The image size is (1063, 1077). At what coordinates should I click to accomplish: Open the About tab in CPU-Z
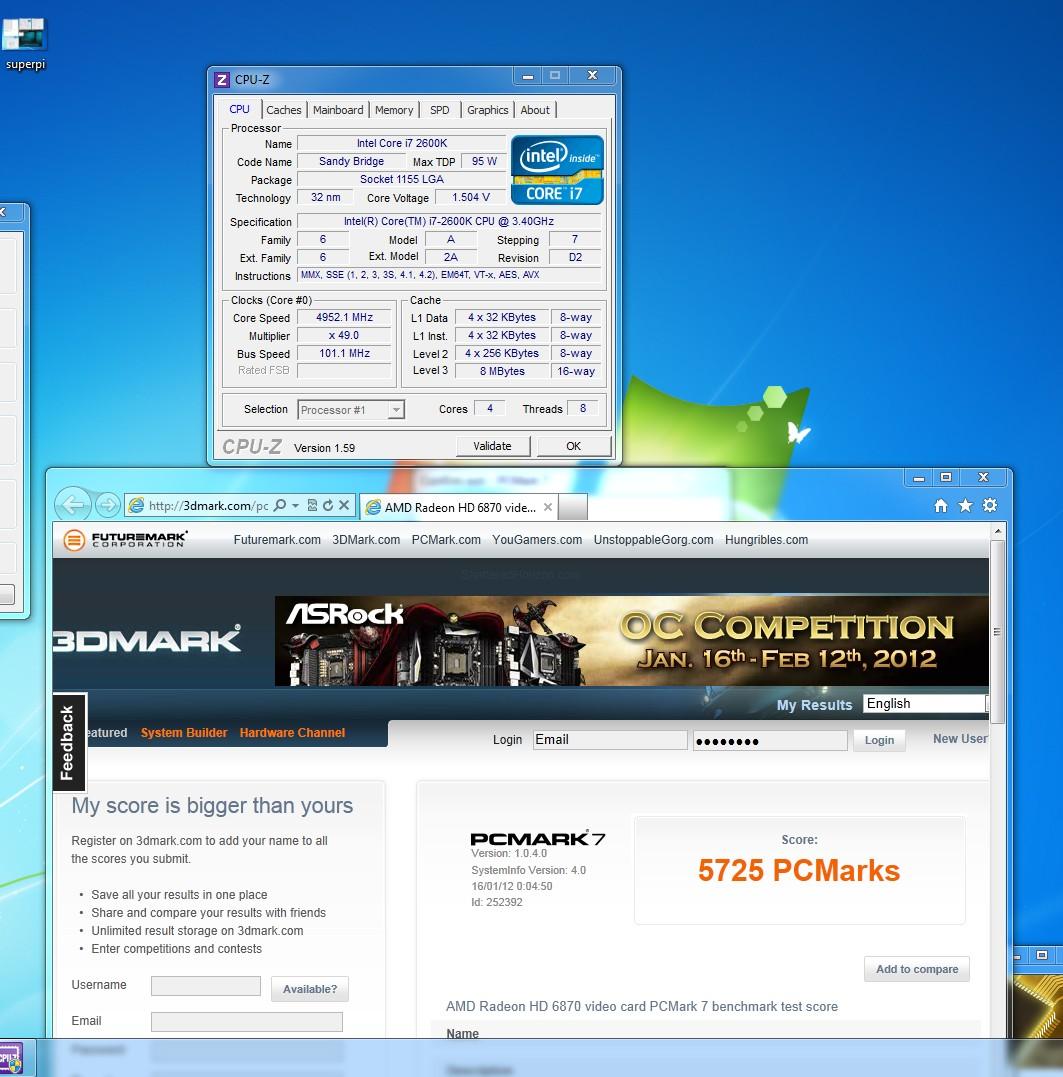(535, 110)
